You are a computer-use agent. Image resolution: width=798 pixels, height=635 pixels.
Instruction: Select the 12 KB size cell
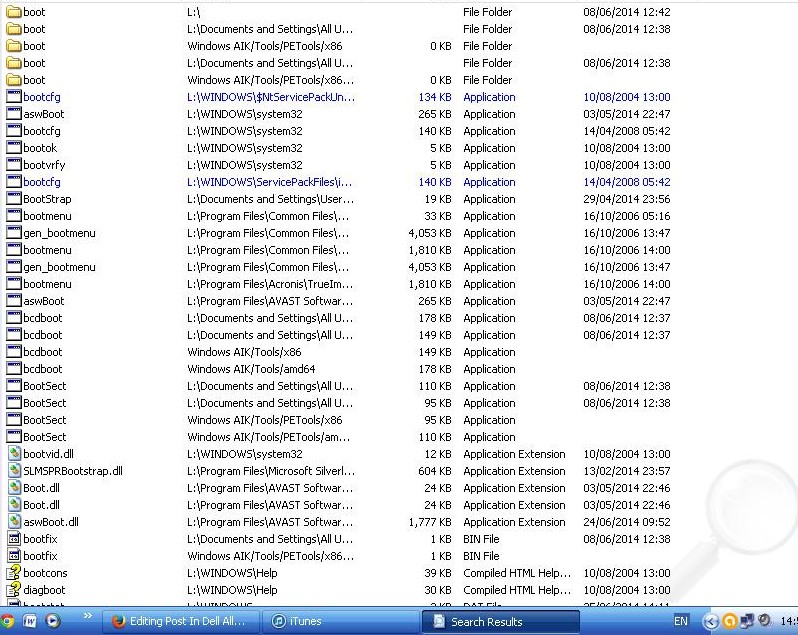coord(438,454)
